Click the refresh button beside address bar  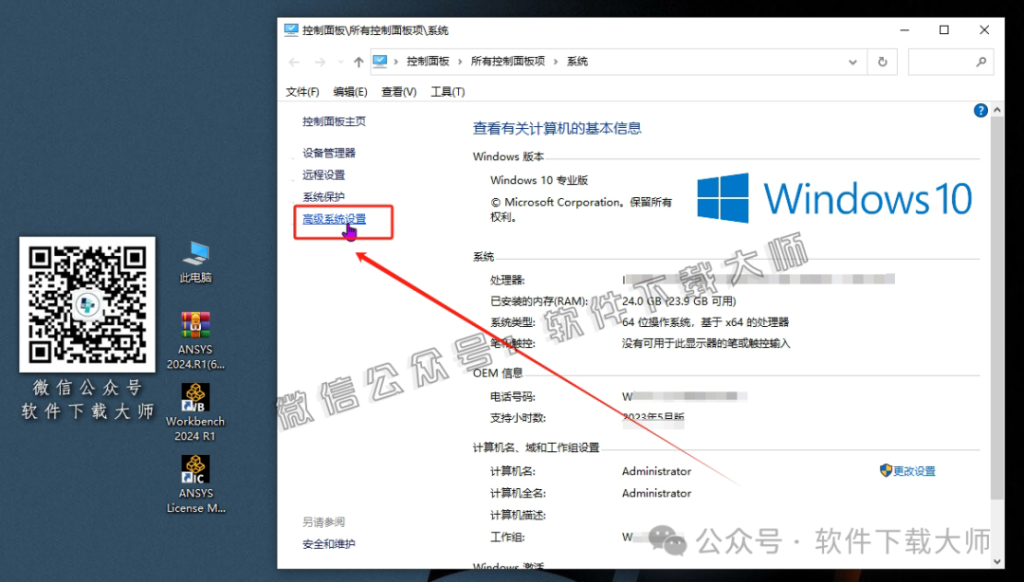882,62
